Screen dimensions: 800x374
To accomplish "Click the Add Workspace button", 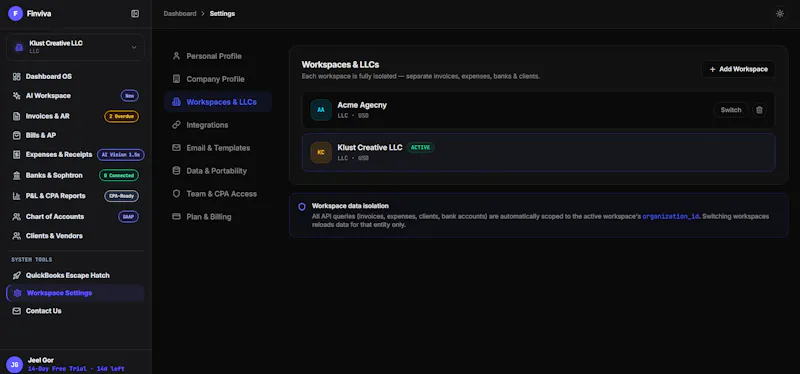I will click(738, 69).
